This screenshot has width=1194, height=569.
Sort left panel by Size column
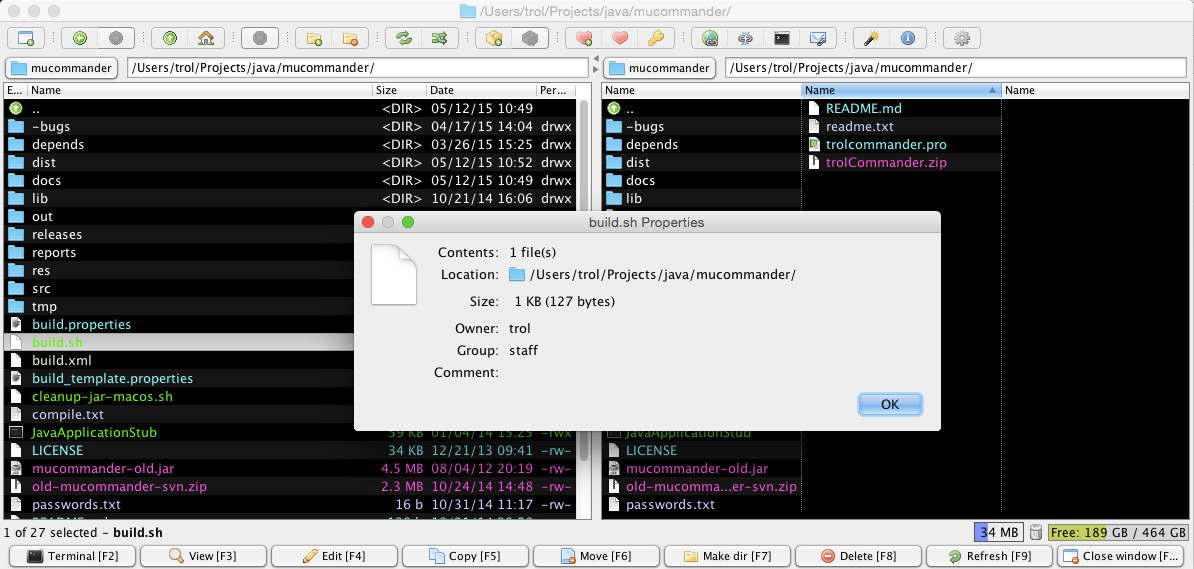point(399,90)
